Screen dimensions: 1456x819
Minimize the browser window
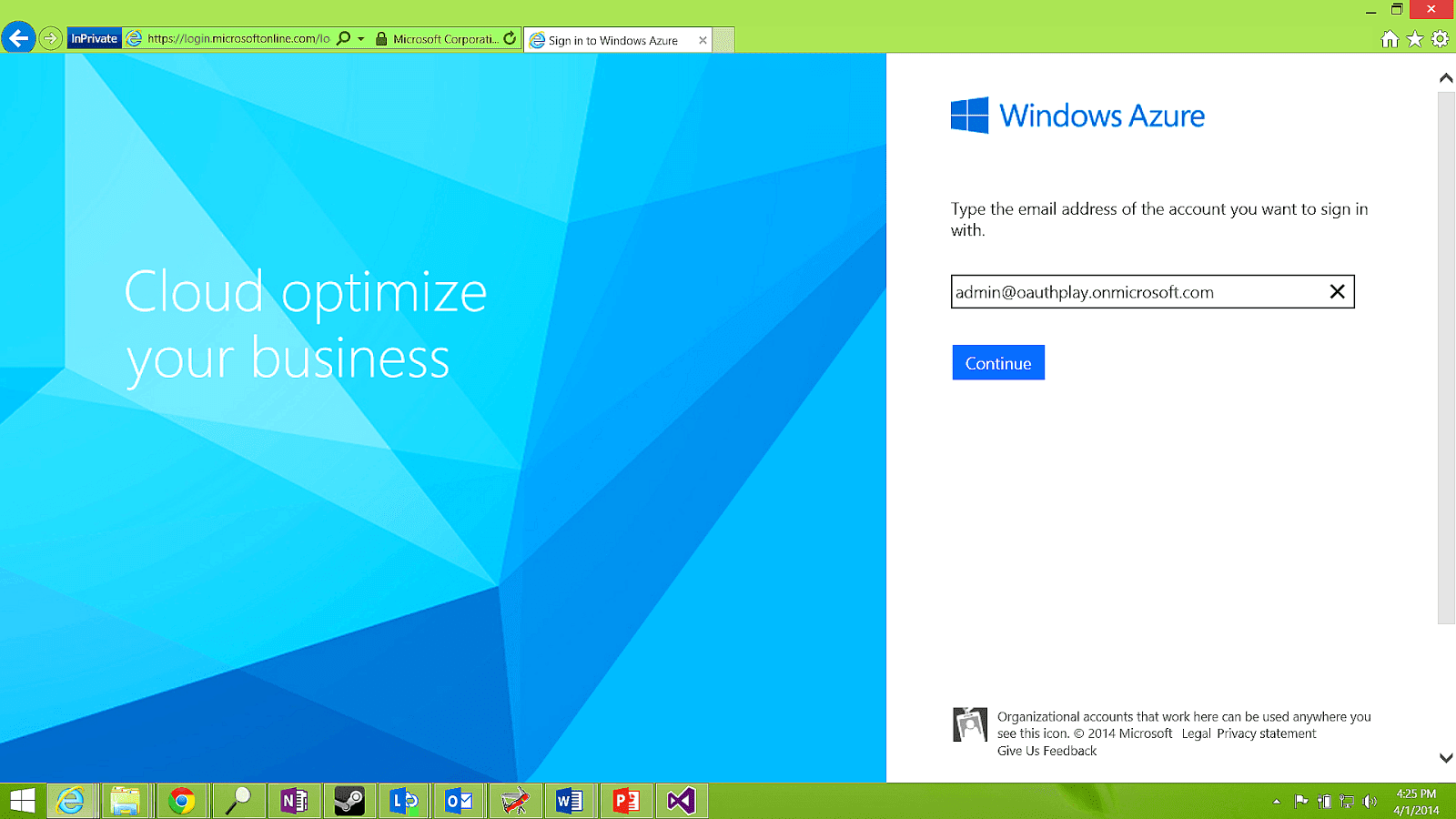click(x=1370, y=10)
